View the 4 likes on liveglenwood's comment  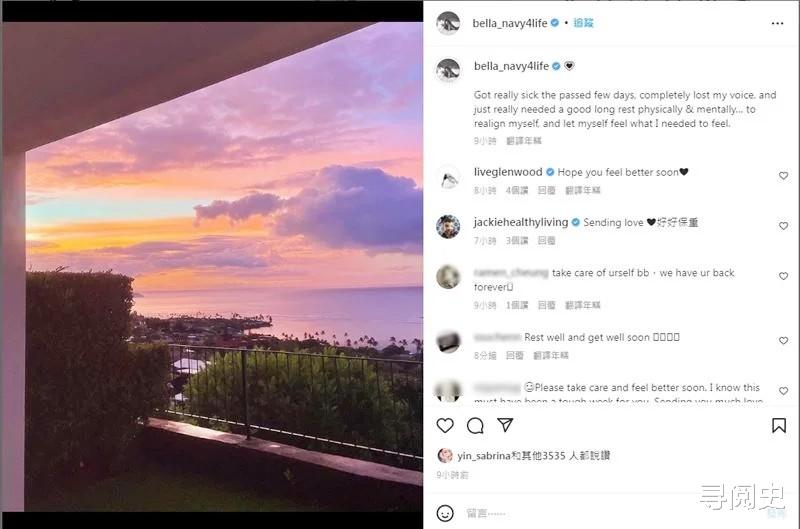pyautogui.click(x=516, y=190)
